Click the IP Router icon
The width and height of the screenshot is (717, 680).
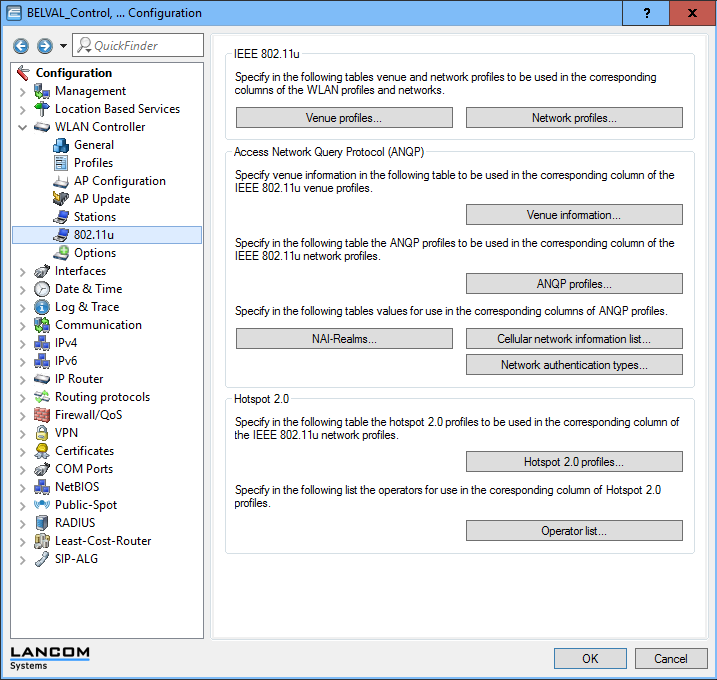[x=42, y=379]
